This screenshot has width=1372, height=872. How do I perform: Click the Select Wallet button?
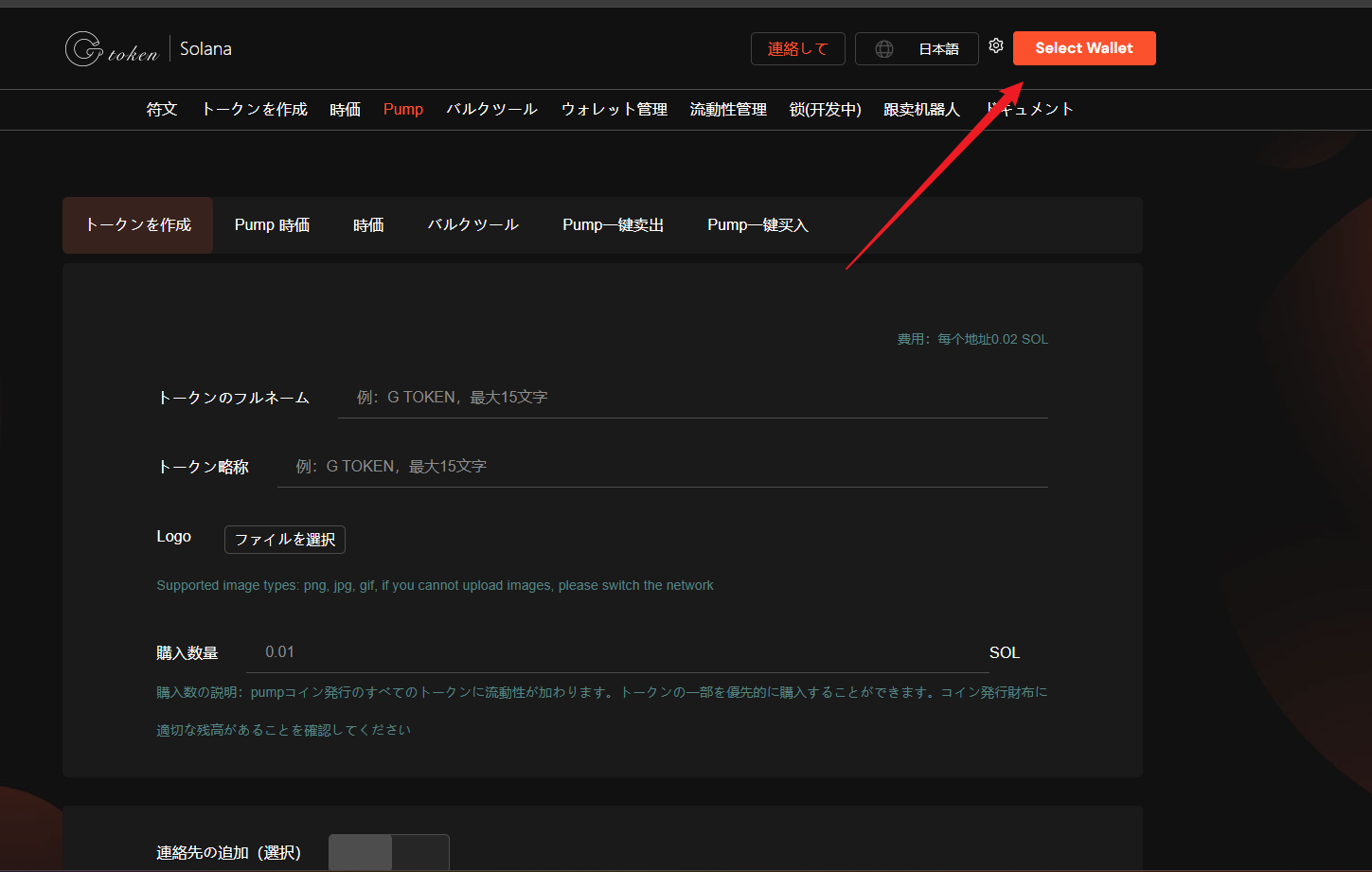[x=1083, y=48]
